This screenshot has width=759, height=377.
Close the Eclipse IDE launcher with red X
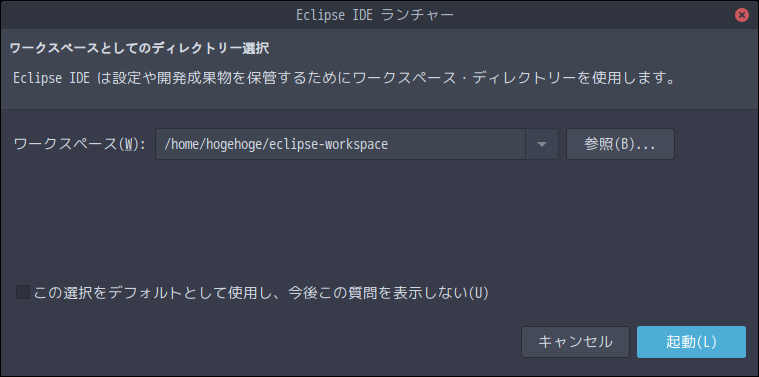742,15
